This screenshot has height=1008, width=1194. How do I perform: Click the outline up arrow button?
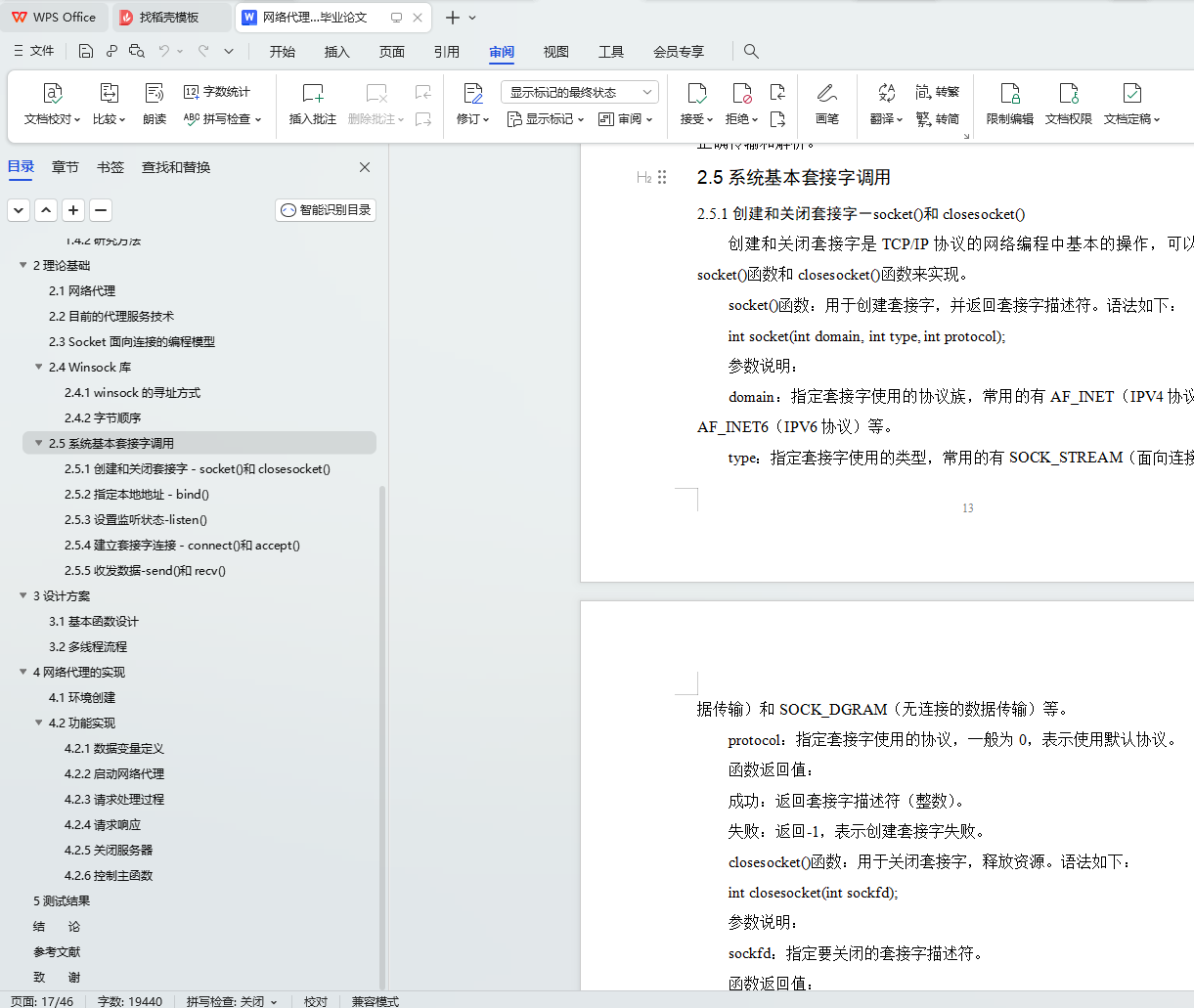pyautogui.click(x=46, y=209)
